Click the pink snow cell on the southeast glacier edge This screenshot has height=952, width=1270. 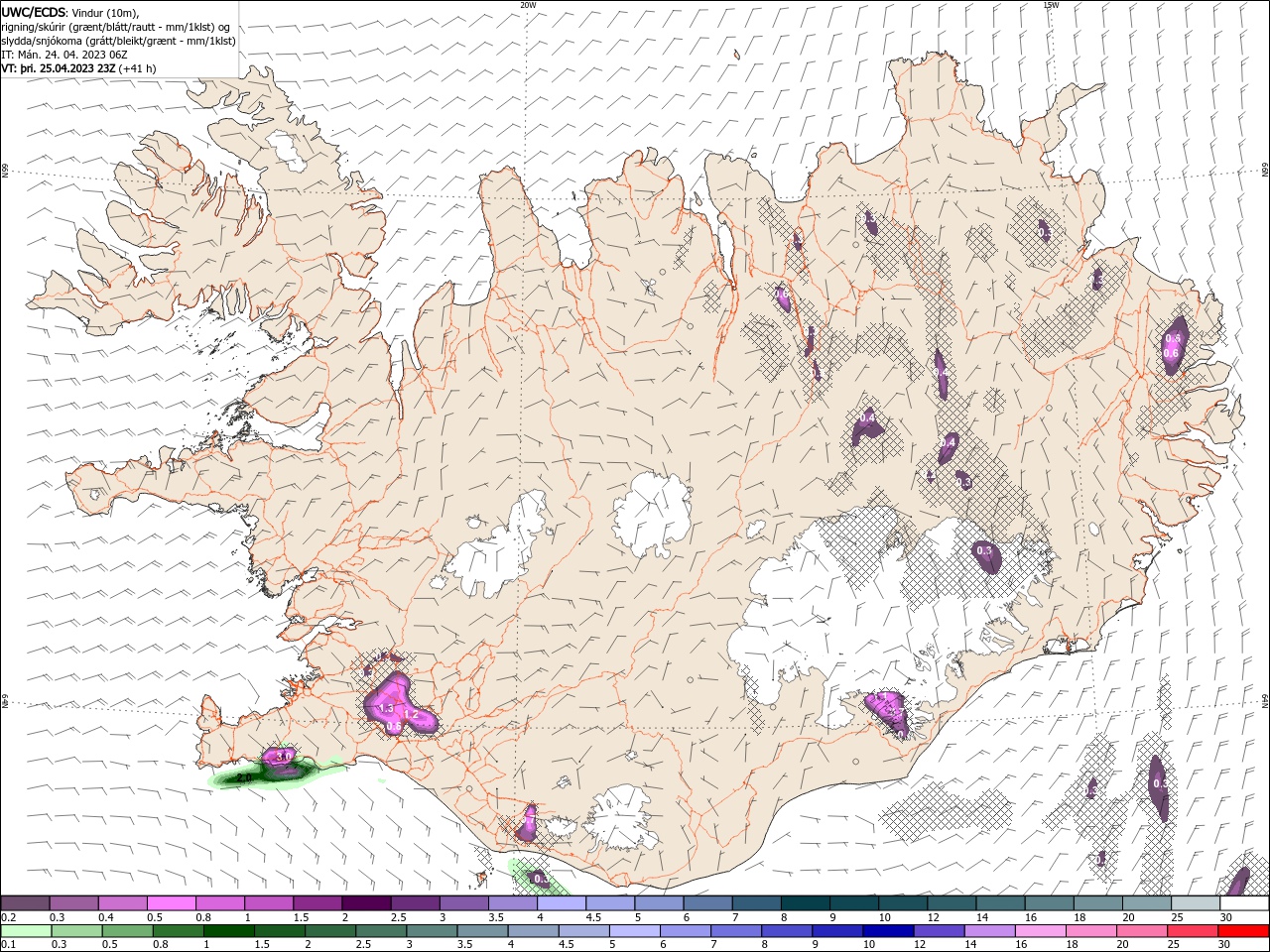tap(886, 711)
